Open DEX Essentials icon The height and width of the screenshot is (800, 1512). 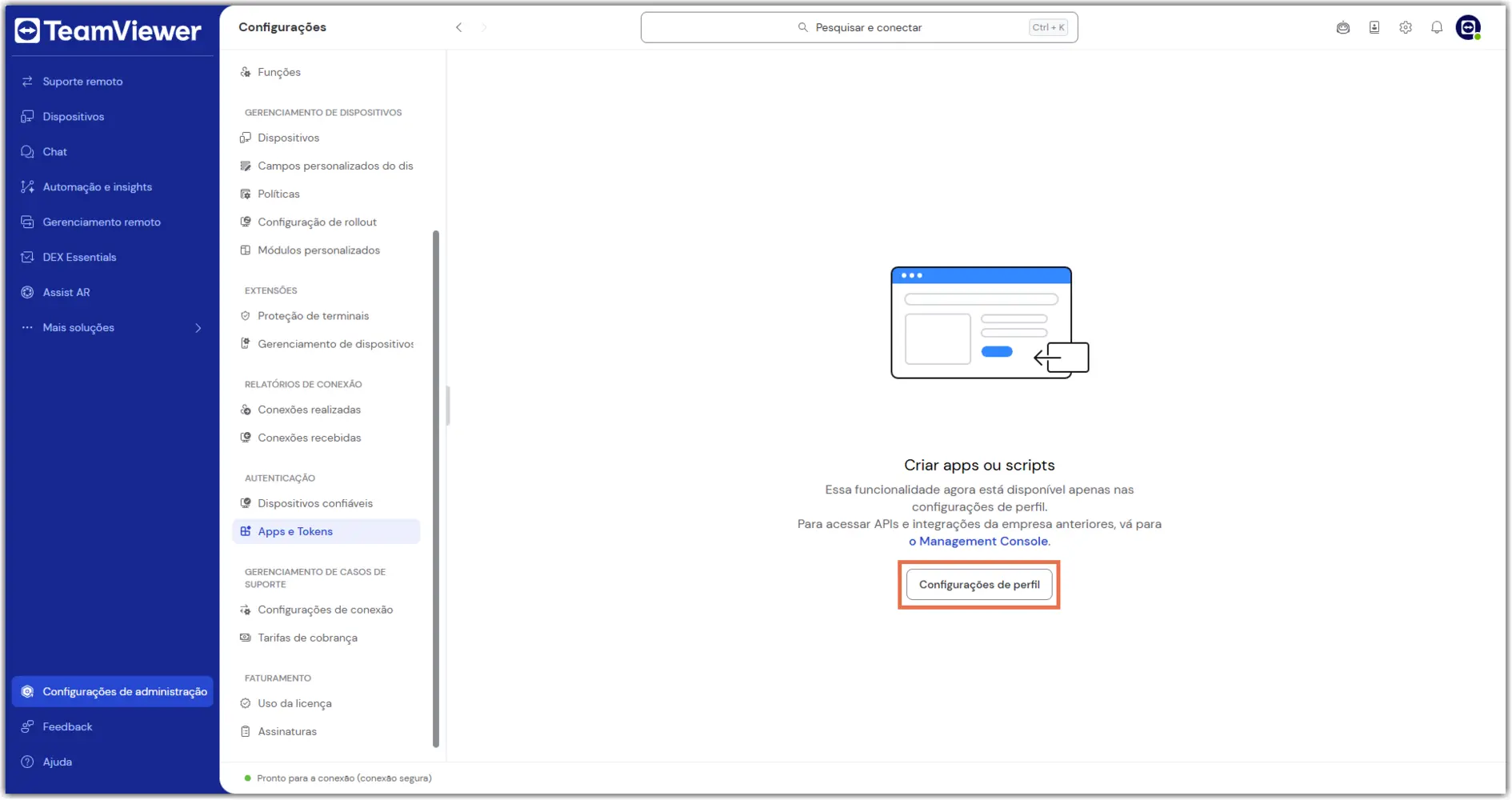27,258
